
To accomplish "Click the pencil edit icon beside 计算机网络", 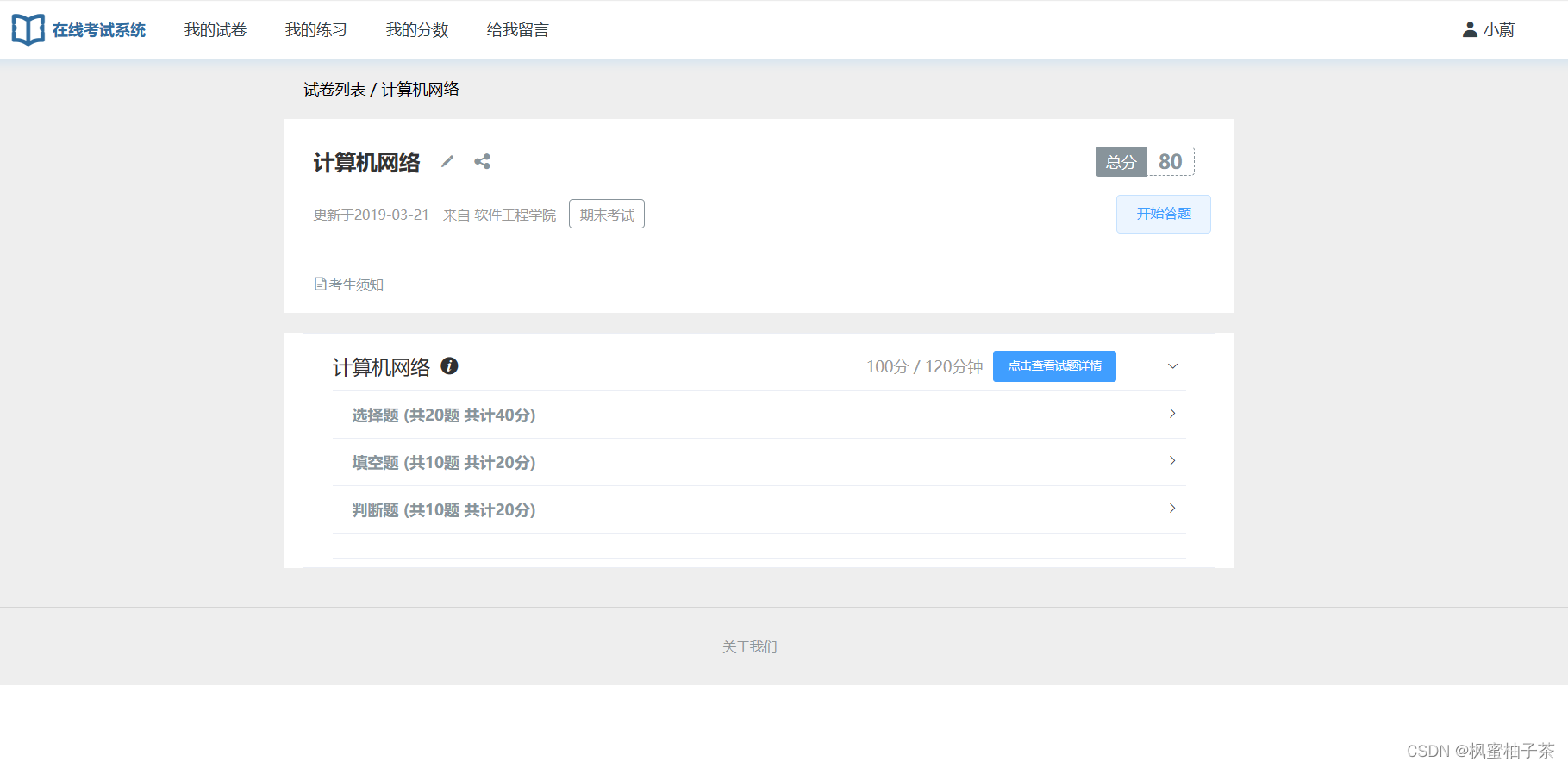I will point(447,161).
